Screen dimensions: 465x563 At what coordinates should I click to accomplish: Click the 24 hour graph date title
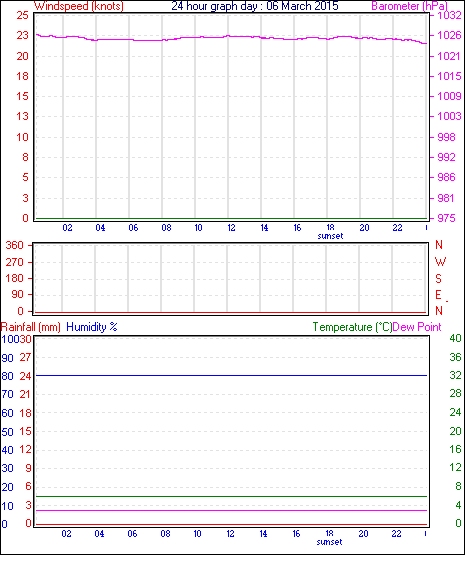pyautogui.click(x=255, y=6)
